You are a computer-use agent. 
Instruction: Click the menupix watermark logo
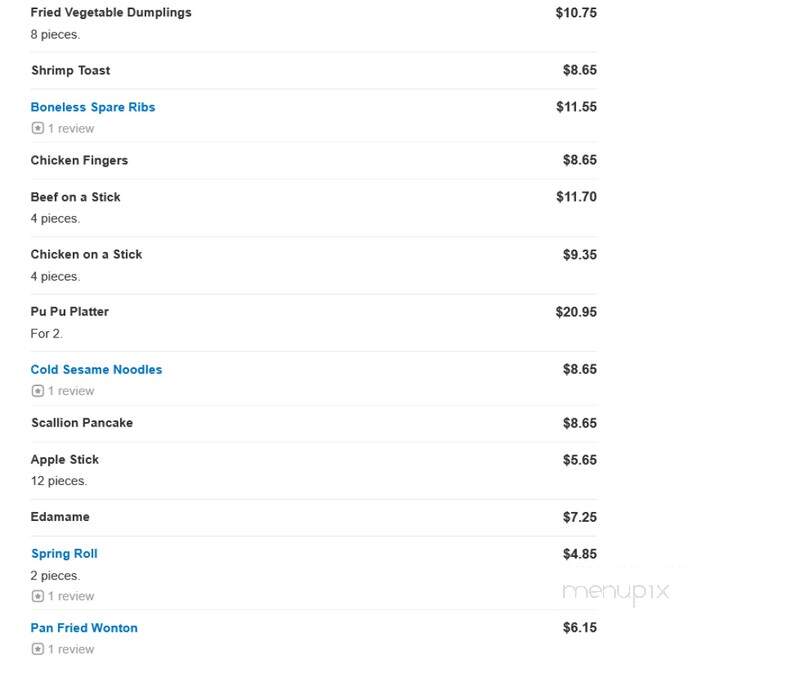click(x=616, y=592)
